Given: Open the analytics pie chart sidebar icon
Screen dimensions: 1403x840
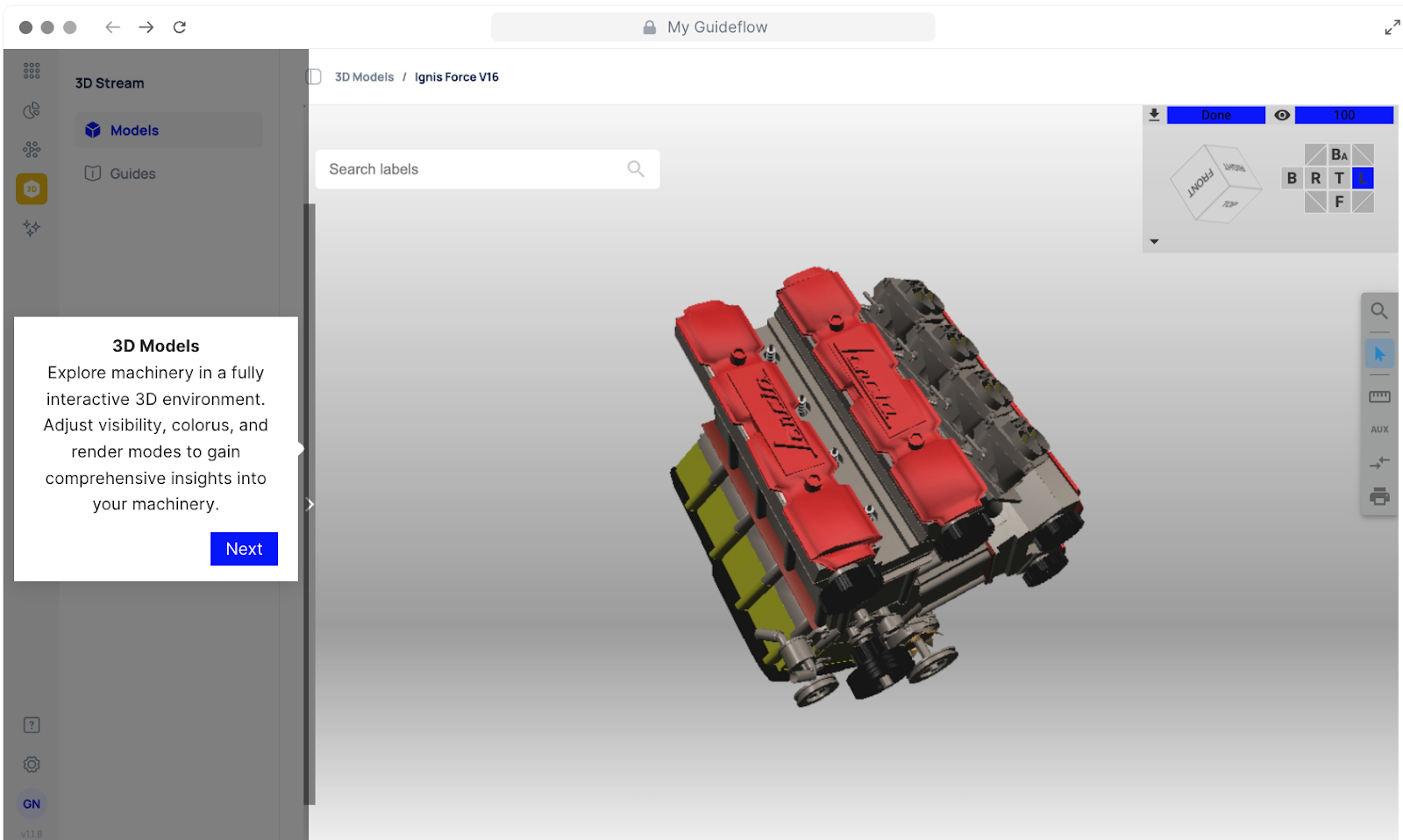Looking at the screenshot, I should click(x=32, y=110).
